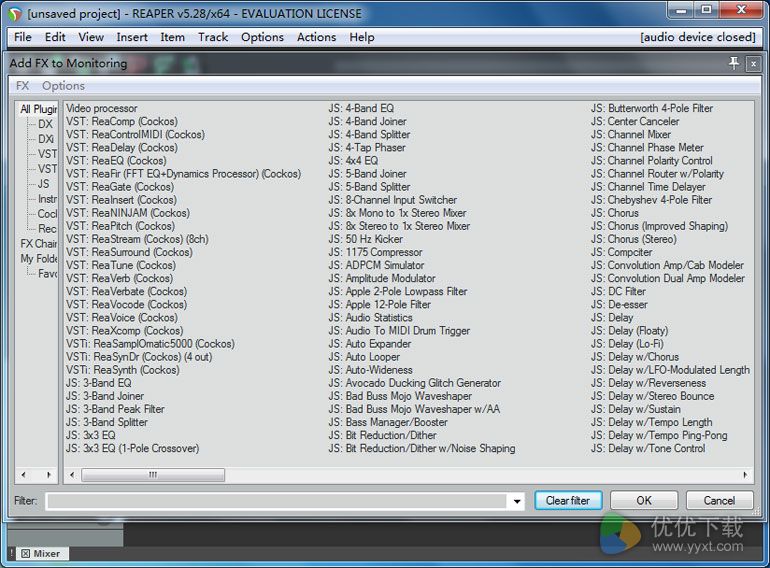Select All Plugins in the category tree

coord(38,109)
